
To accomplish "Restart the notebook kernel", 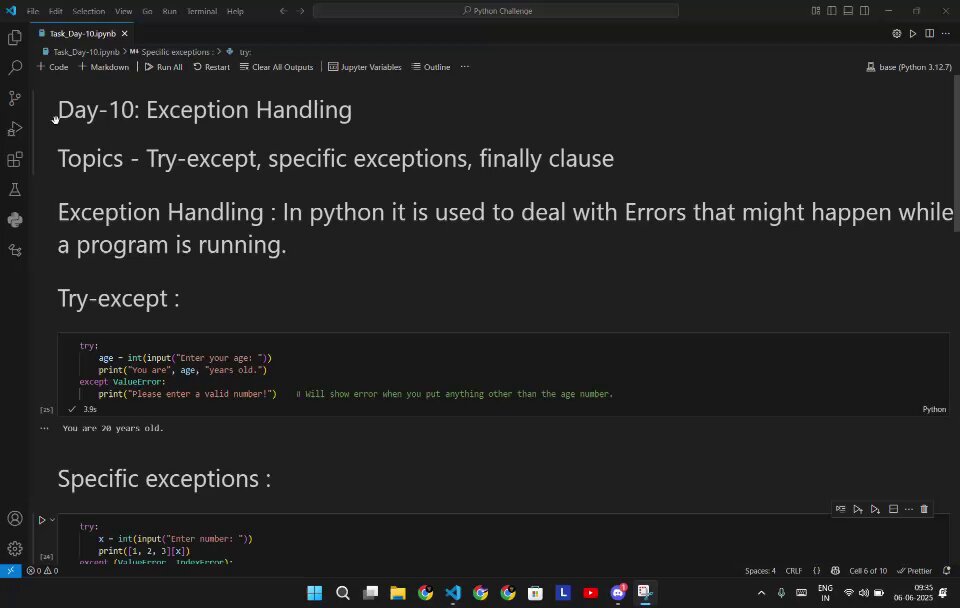I will [x=211, y=67].
